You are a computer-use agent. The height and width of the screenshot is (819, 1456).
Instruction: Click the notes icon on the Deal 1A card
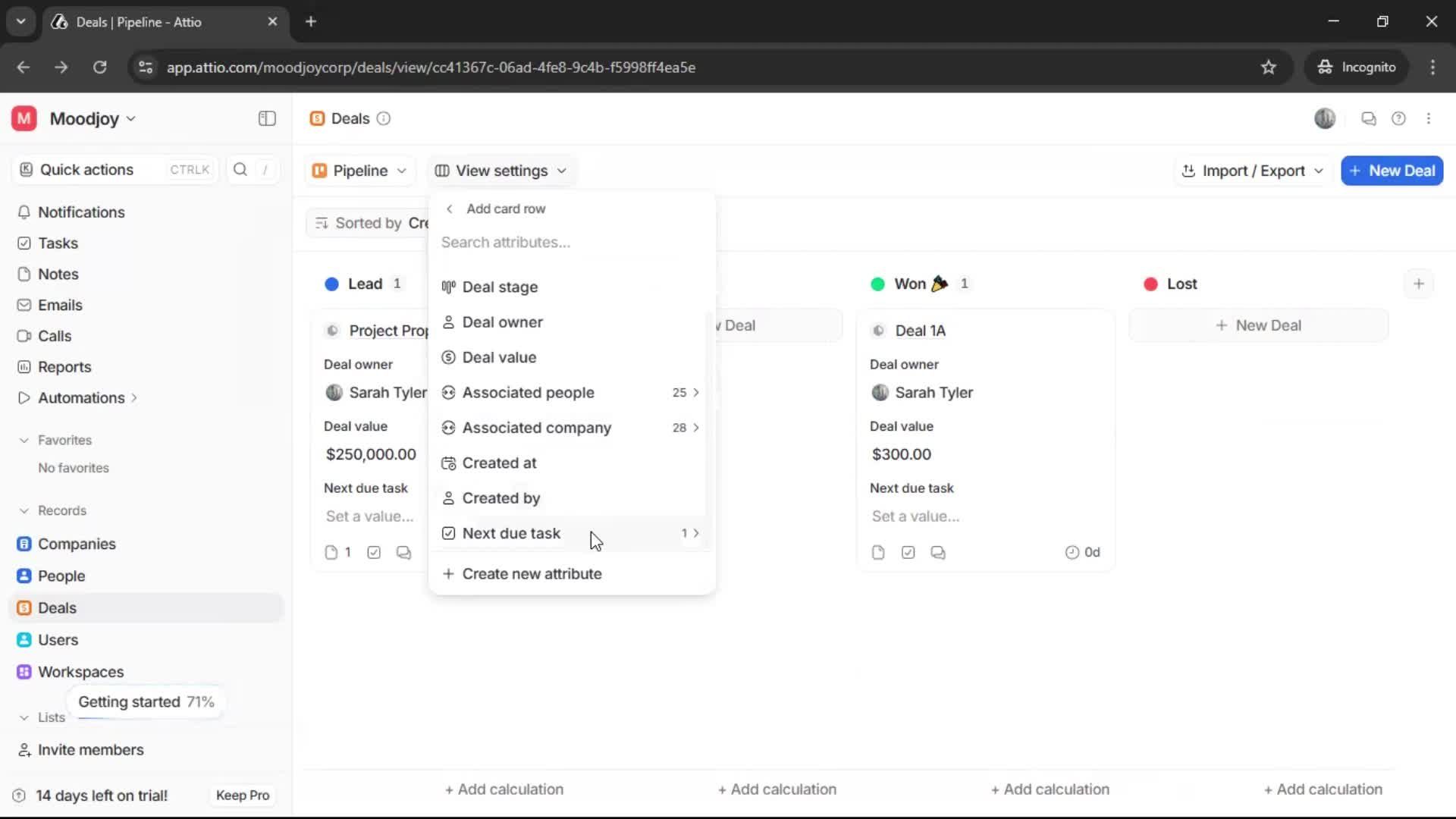click(x=877, y=552)
